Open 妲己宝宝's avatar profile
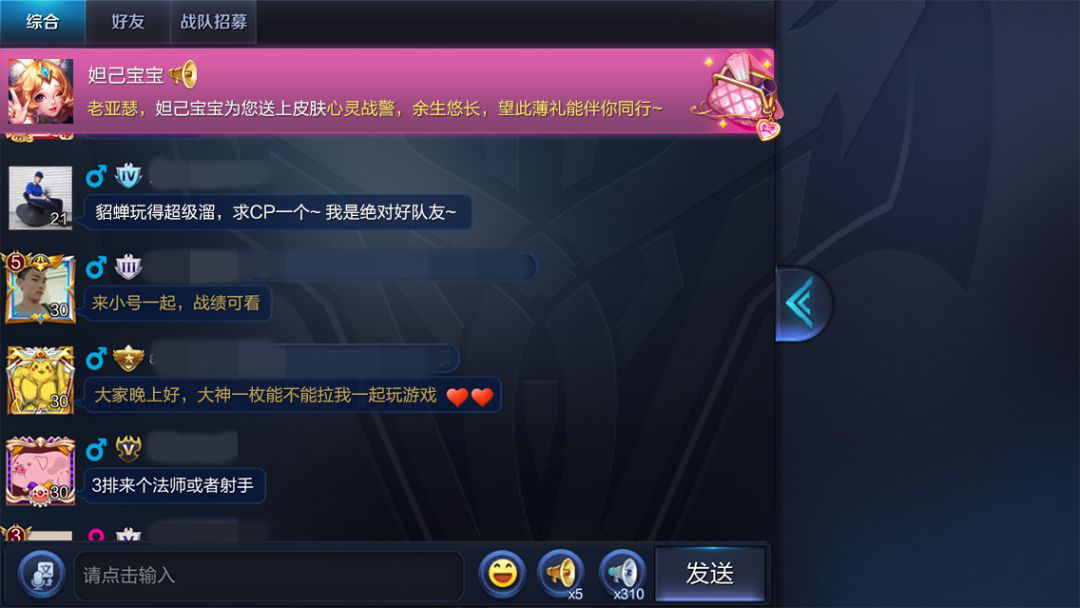 coord(41,91)
